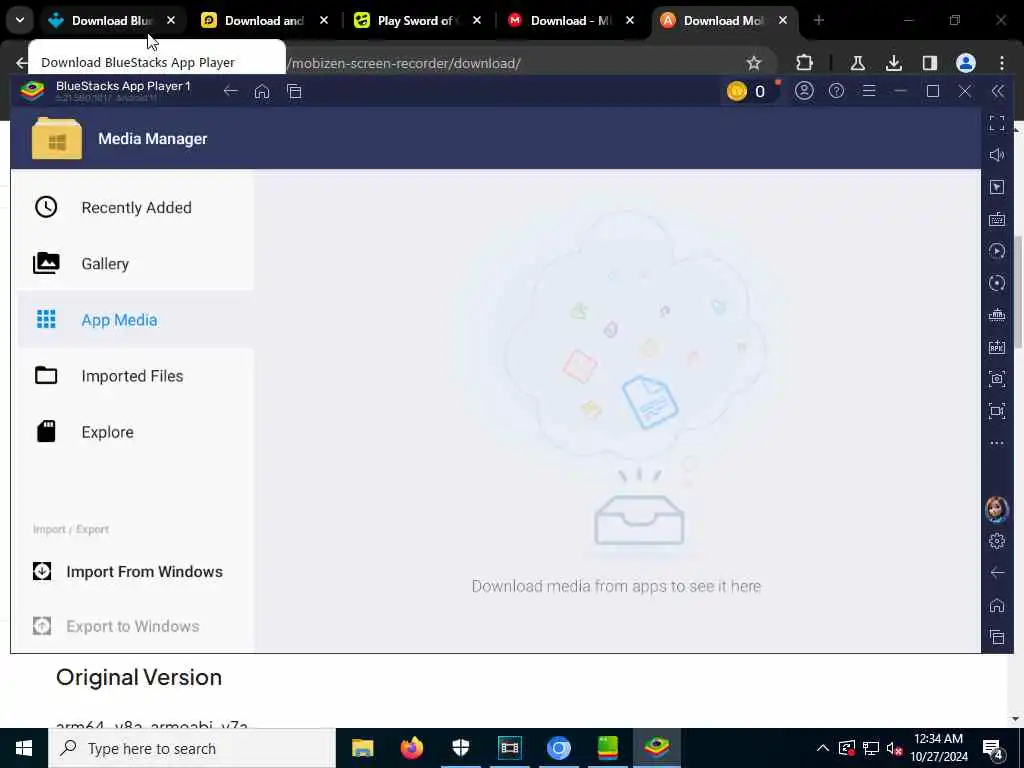This screenshot has width=1024, height=768.
Task: Collapse the BlueStacks side toolbar
Action: (x=997, y=91)
